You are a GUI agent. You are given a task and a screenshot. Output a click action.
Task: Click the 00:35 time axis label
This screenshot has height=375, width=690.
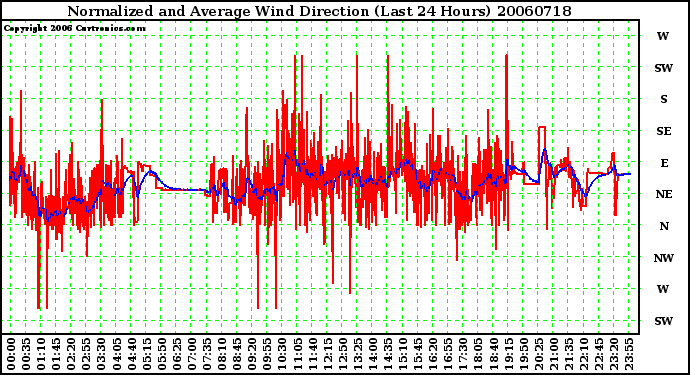pos(26,354)
